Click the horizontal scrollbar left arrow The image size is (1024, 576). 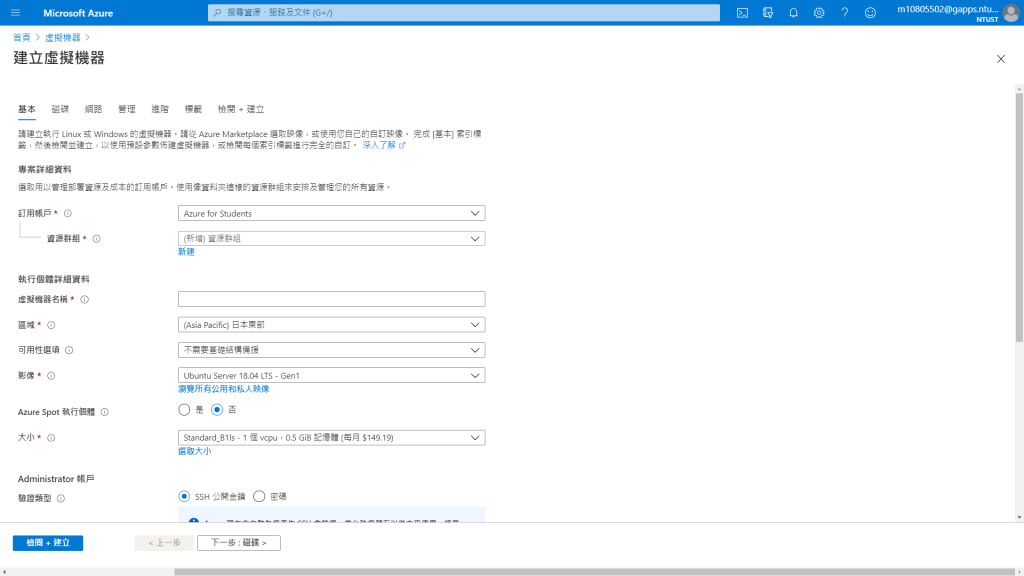point(4,571)
